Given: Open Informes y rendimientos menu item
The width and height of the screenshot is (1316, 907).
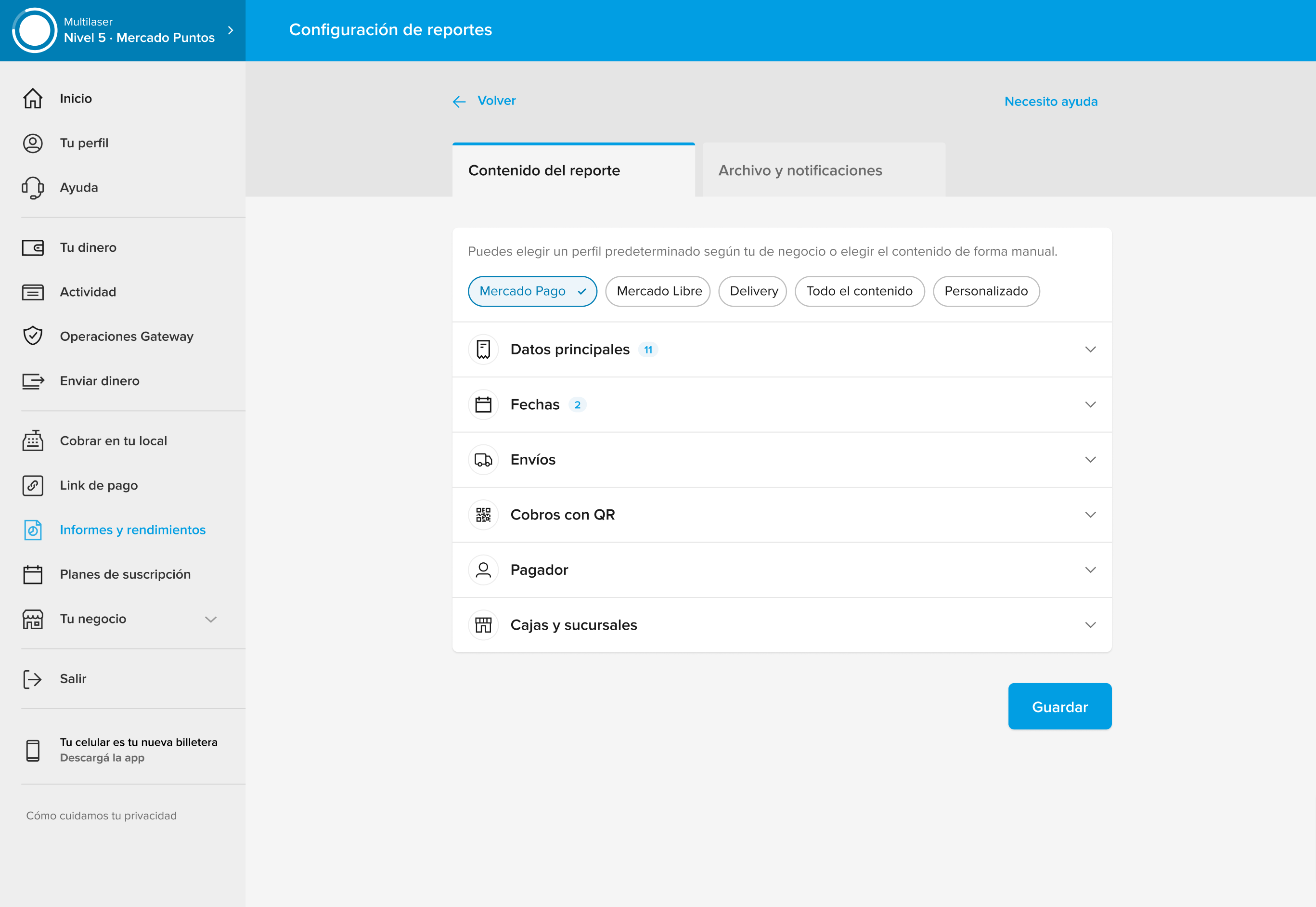Looking at the screenshot, I should click(x=132, y=530).
